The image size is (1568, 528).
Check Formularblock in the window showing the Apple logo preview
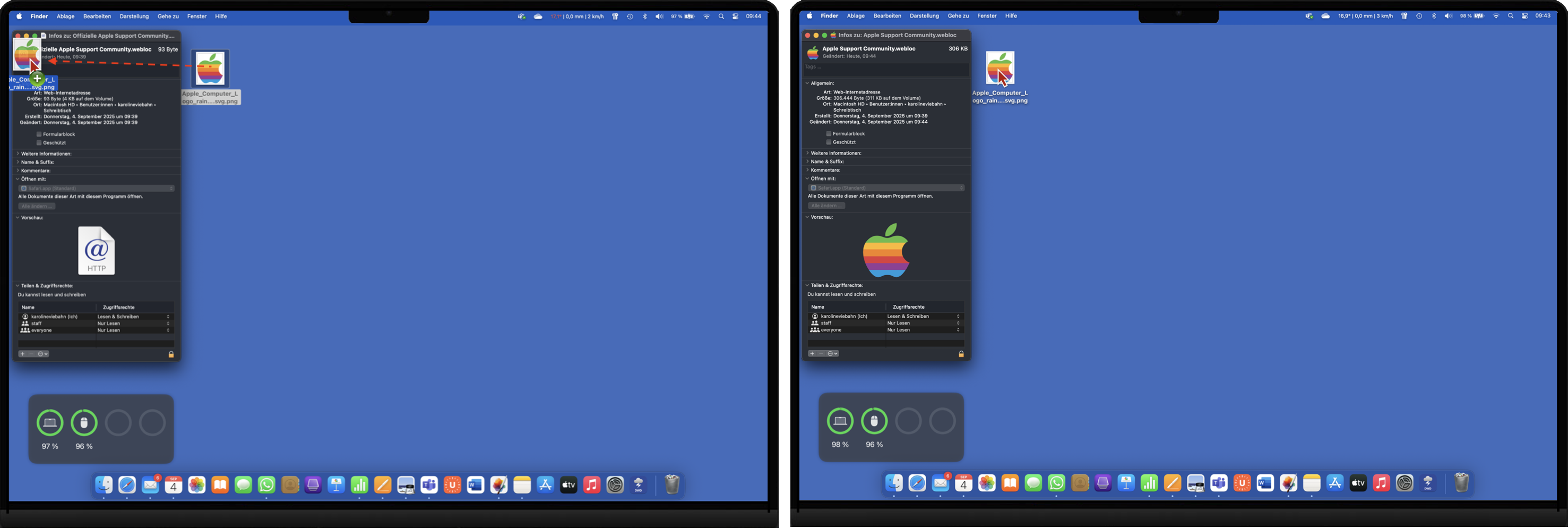pos(829,133)
